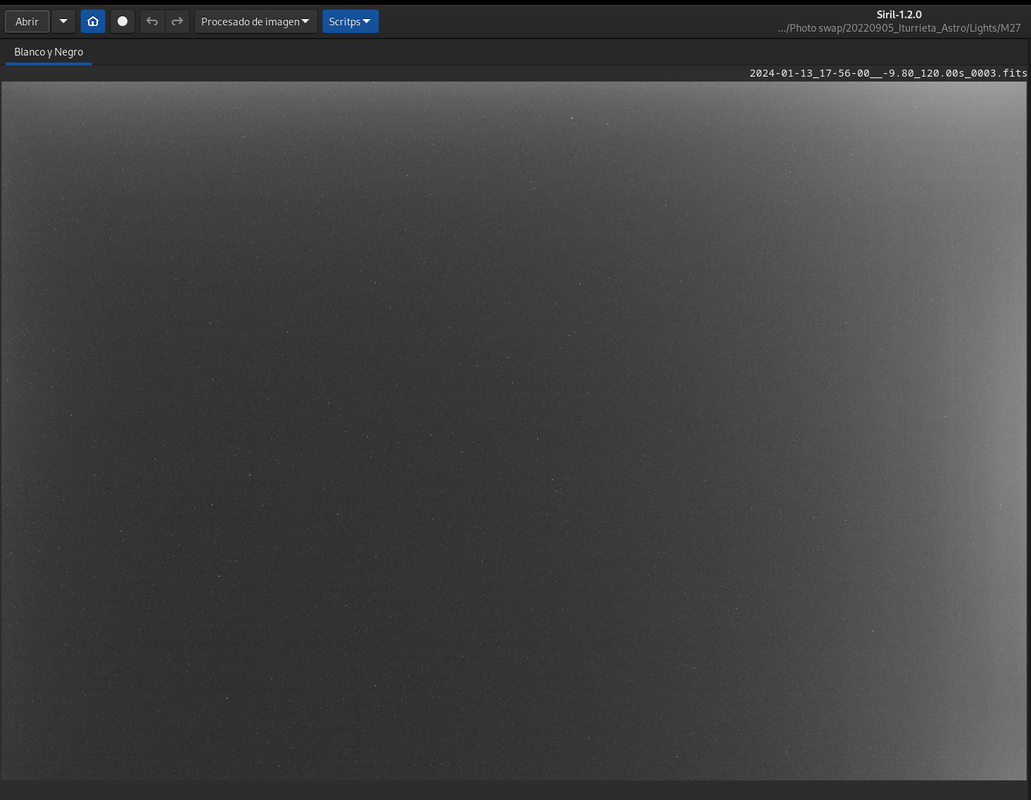
Task: Click the Lights/M27 path subtitle
Action: [899, 28]
